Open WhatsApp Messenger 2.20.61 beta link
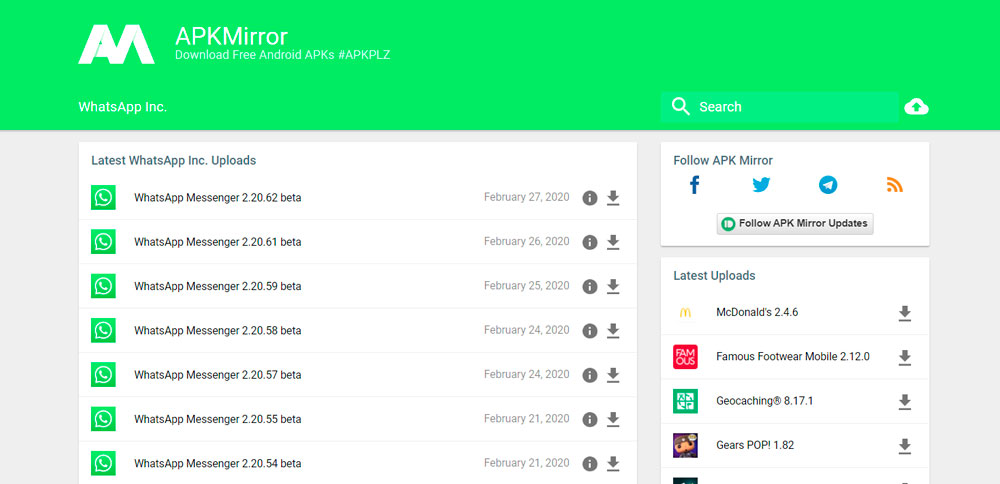 pos(217,242)
